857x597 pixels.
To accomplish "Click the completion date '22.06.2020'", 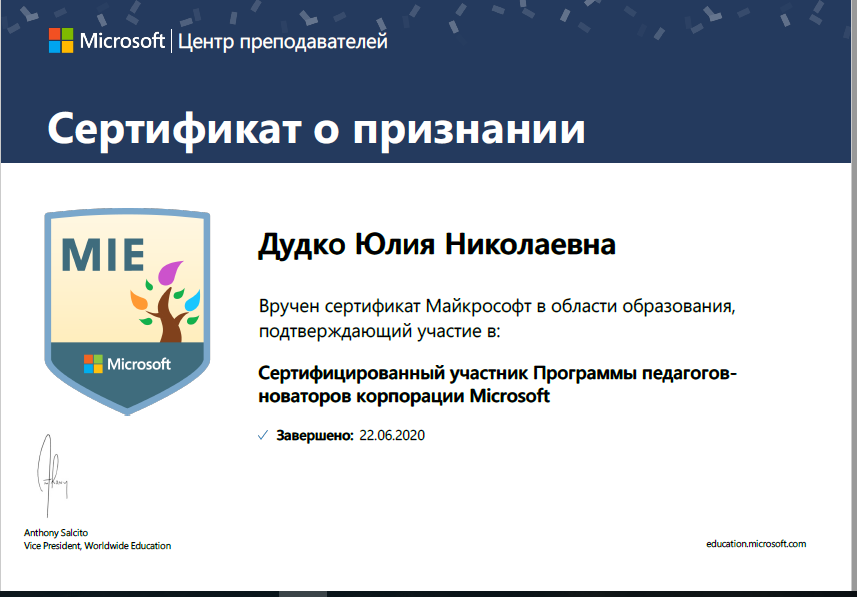I will 392,436.
